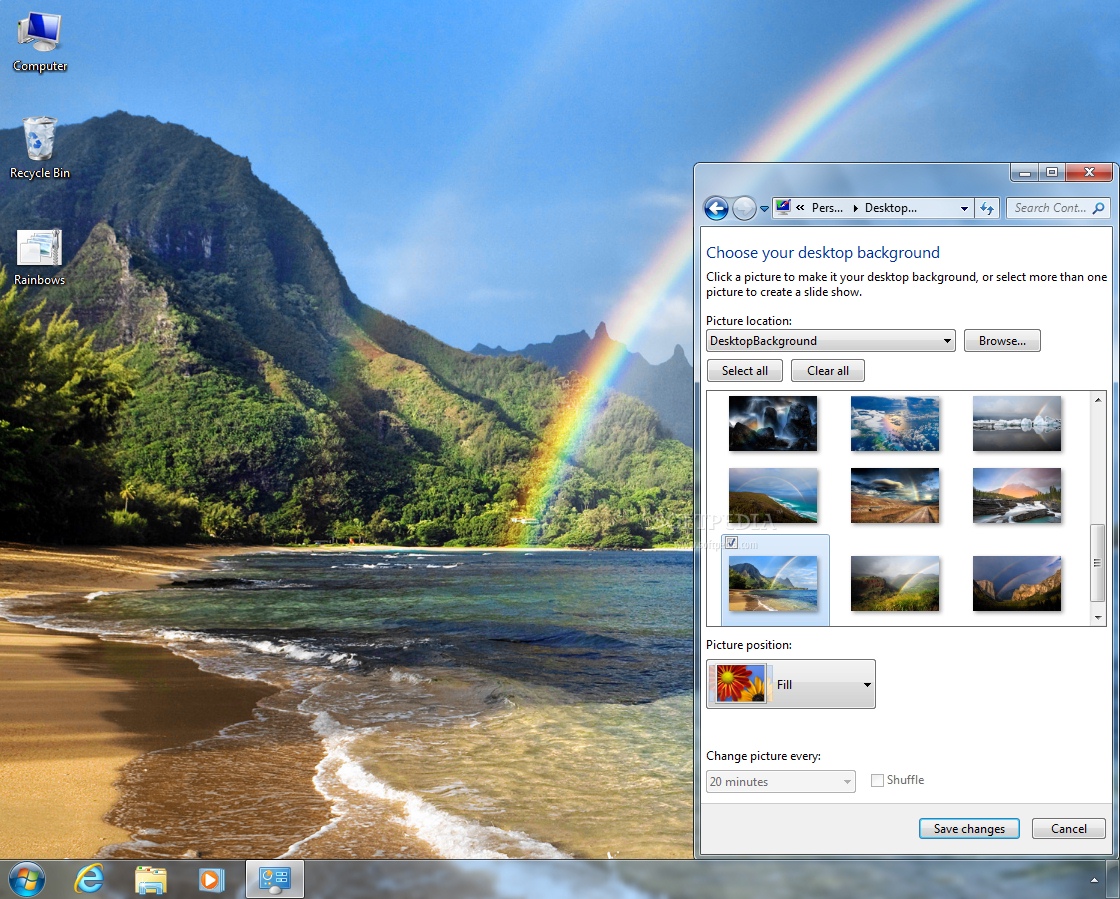Screen dimensions: 1120x899
Task: Choose the tropical beach rainbow thumbnail
Action: coord(773,583)
